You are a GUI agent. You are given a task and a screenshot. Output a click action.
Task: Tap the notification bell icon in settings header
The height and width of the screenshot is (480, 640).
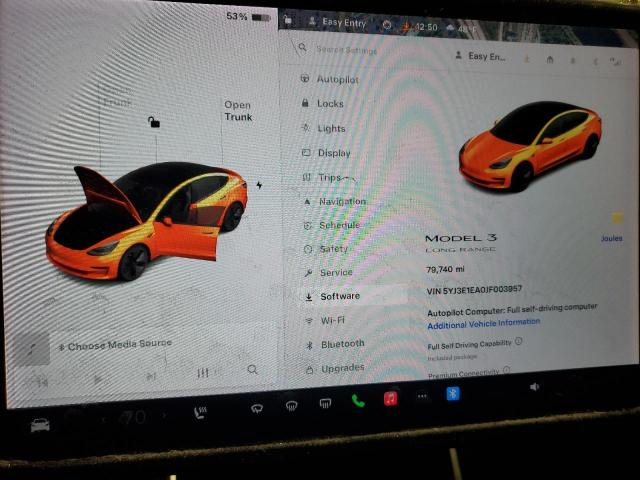573,61
